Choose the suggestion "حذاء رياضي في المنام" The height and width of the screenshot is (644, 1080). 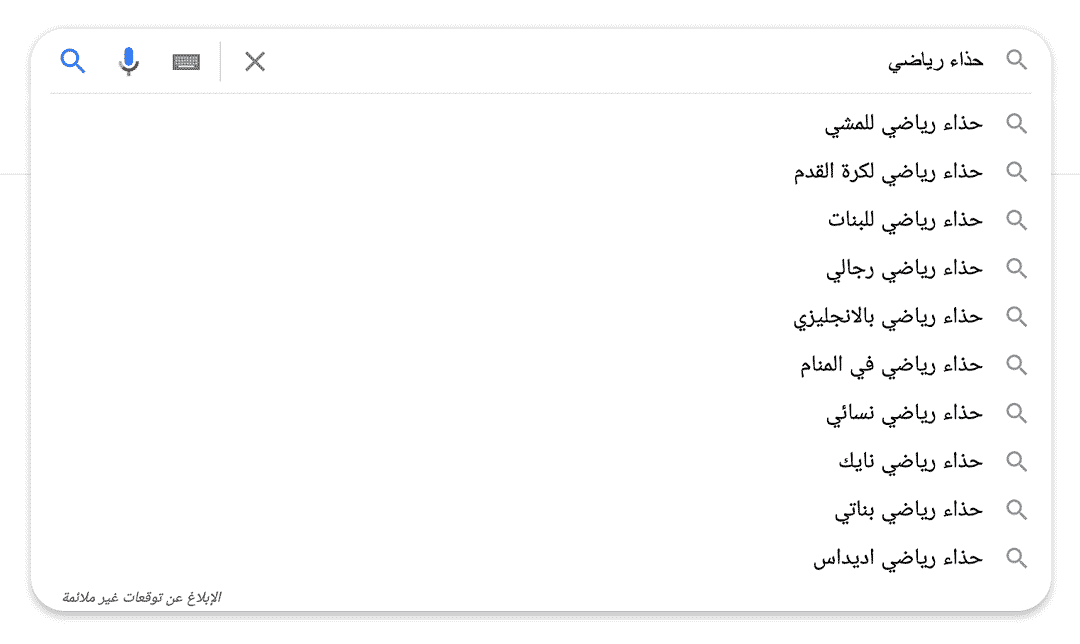[890, 364]
